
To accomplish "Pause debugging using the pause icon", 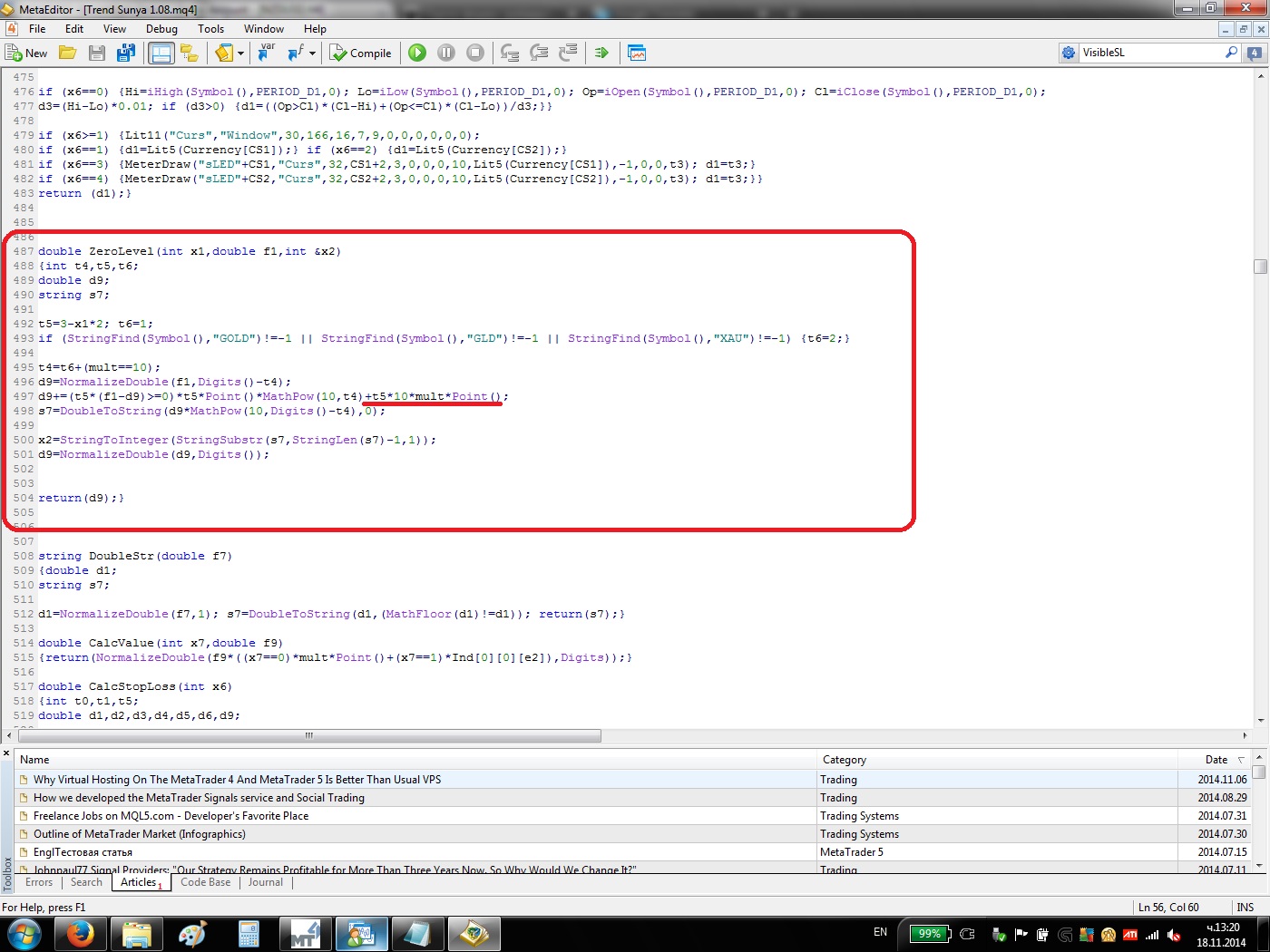I will pos(446,53).
